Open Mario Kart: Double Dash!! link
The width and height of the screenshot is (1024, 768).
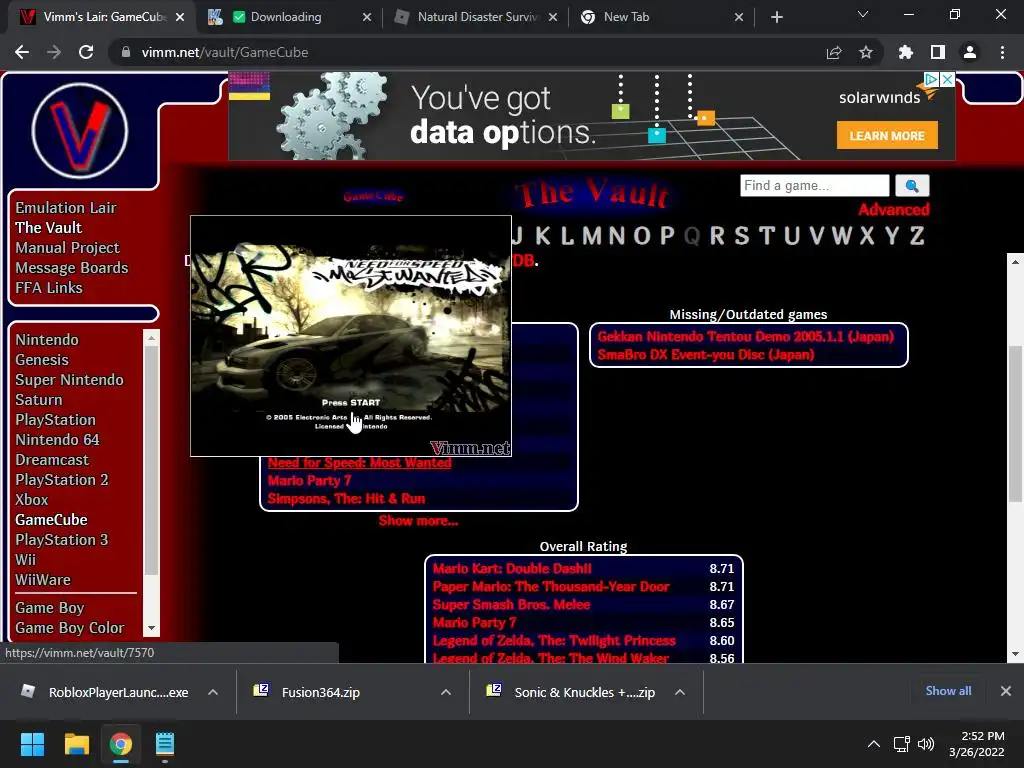512,569
